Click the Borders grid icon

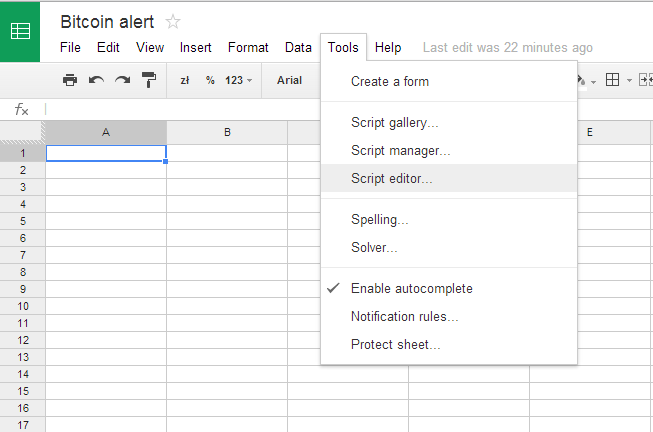tap(612, 80)
